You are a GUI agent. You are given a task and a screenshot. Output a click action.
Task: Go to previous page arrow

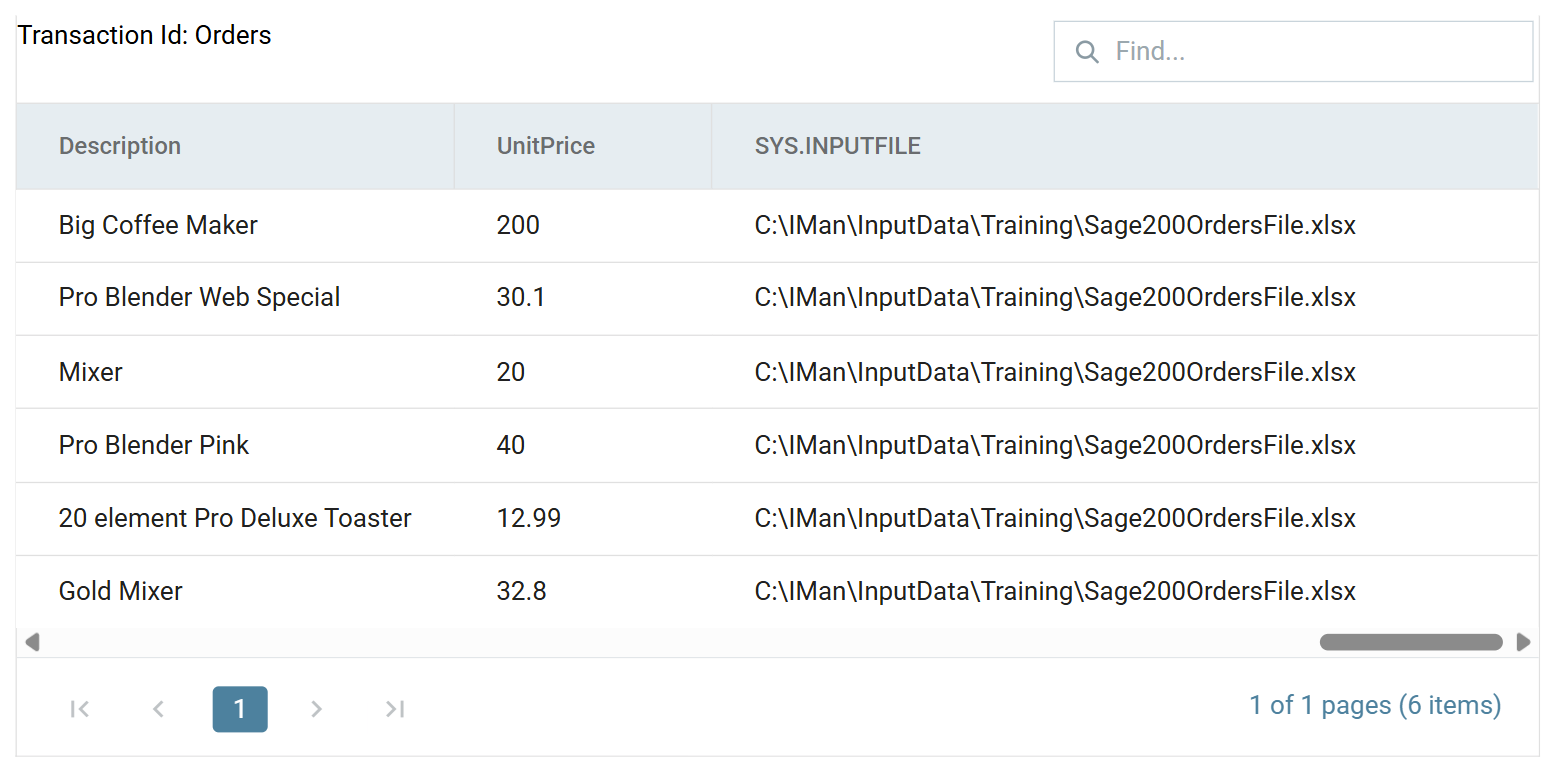(x=158, y=709)
